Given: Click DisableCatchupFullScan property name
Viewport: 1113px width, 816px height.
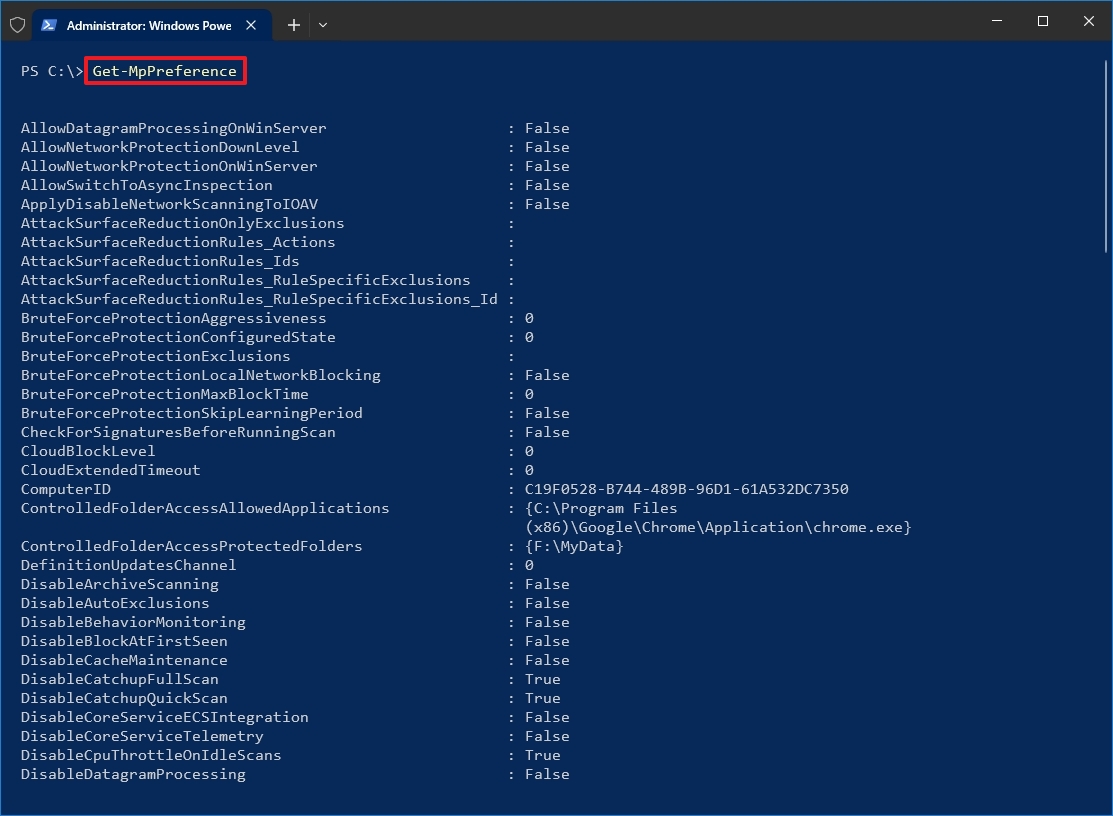Looking at the screenshot, I should tap(119, 679).
